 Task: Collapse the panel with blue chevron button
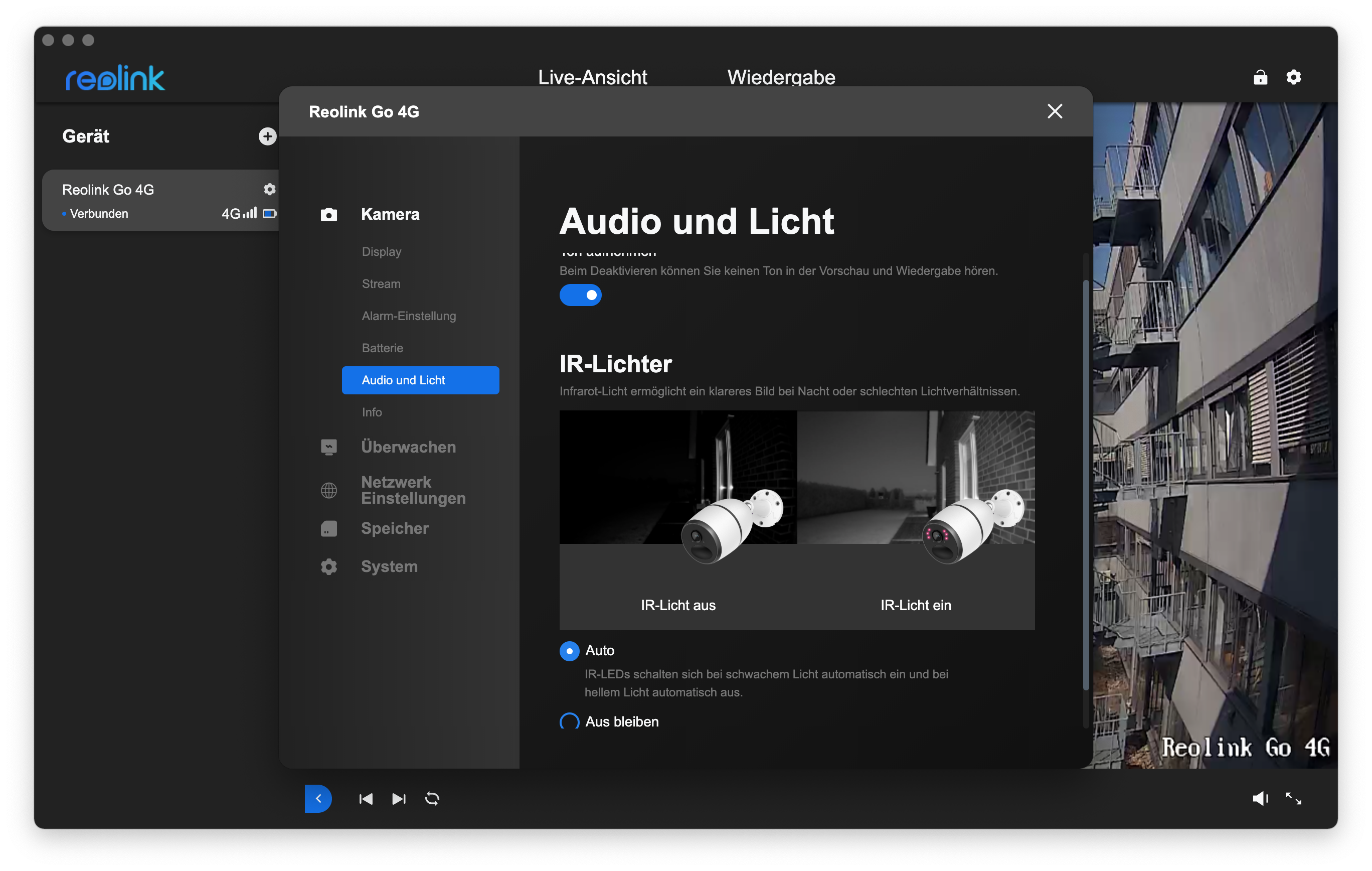(x=318, y=799)
